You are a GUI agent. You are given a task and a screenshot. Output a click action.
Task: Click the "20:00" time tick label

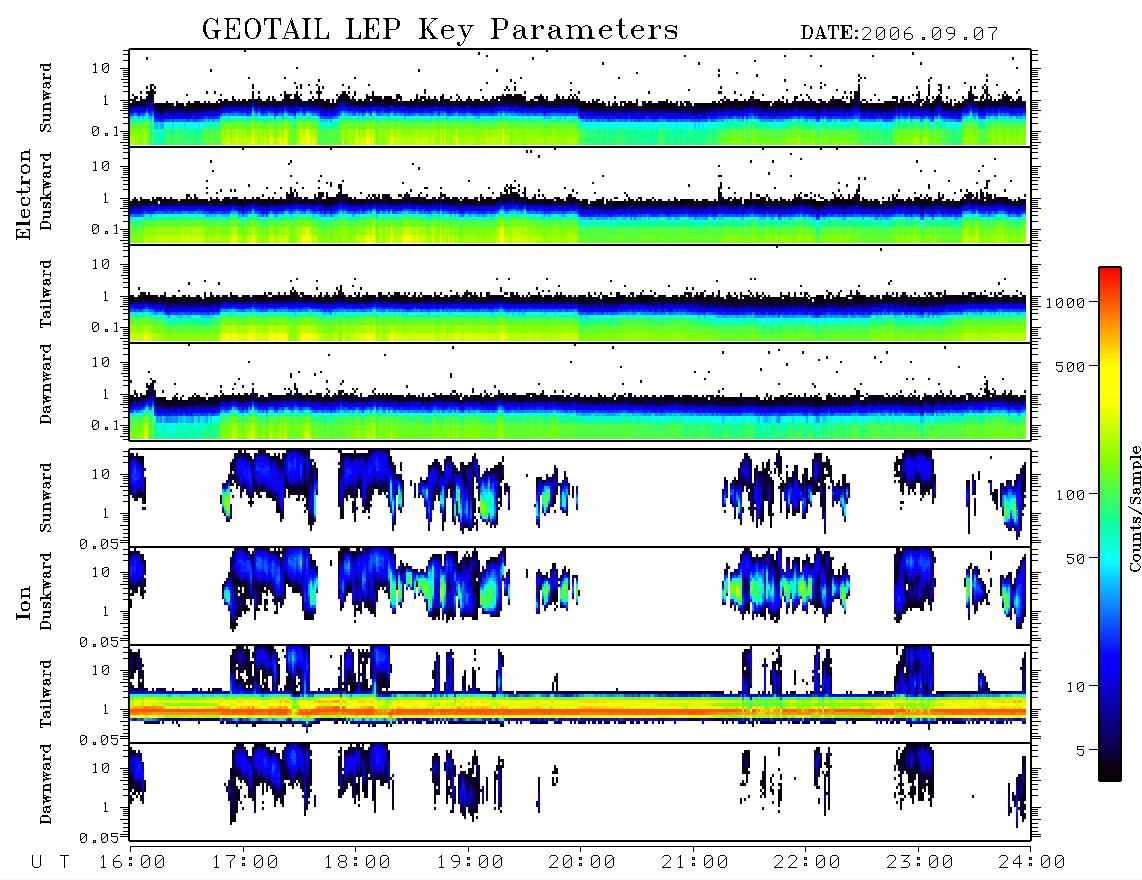pos(583,863)
